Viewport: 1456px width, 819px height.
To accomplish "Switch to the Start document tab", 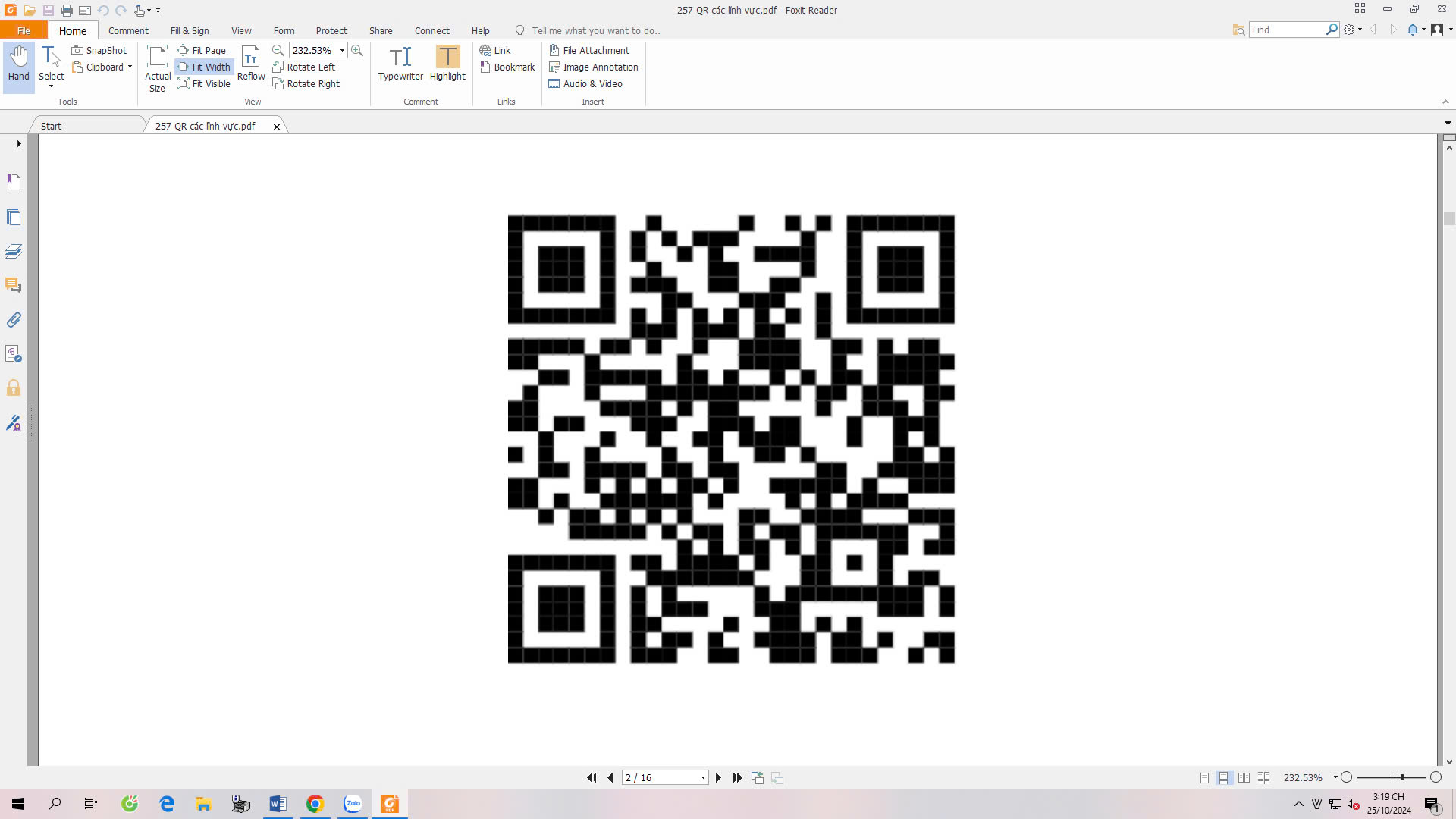I will [51, 126].
